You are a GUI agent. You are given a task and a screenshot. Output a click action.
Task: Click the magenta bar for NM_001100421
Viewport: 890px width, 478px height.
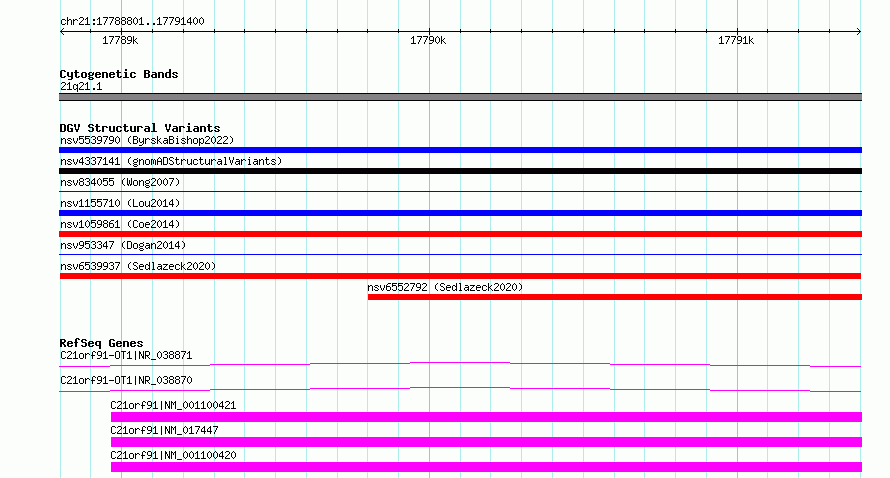point(486,417)
